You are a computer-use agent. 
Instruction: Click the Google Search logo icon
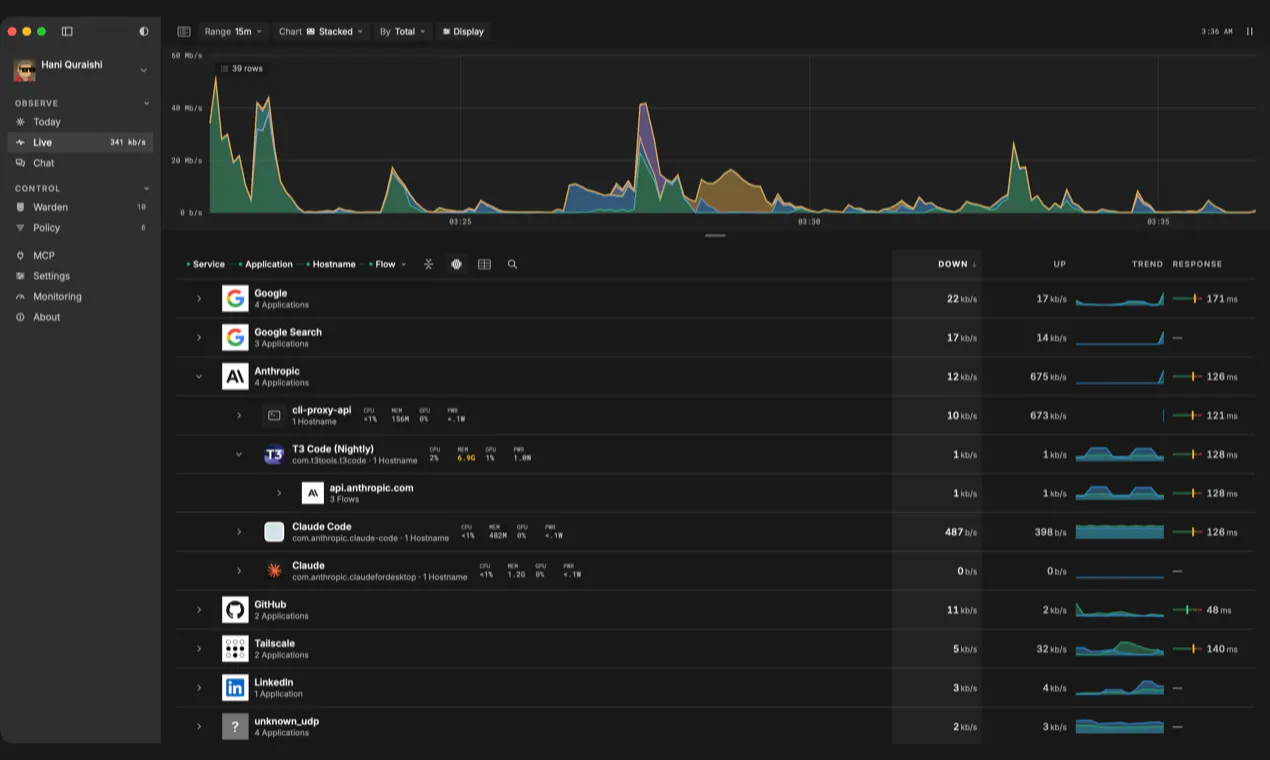tap(235, 338)
